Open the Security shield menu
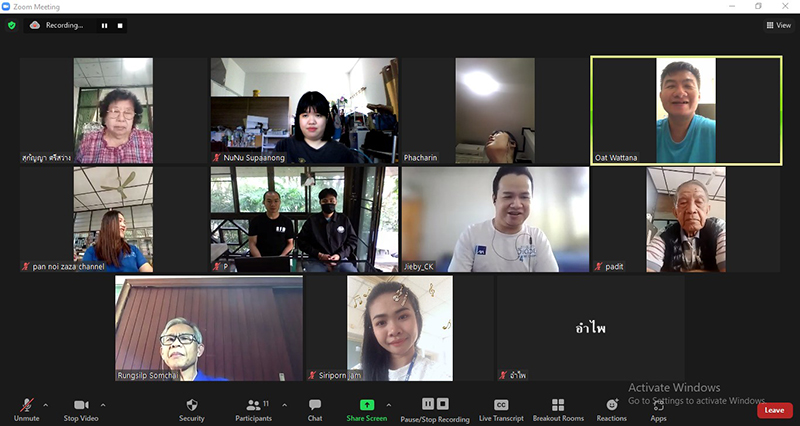Image resolution: width=800 pixels, height=426 pixels. point(192,410)
